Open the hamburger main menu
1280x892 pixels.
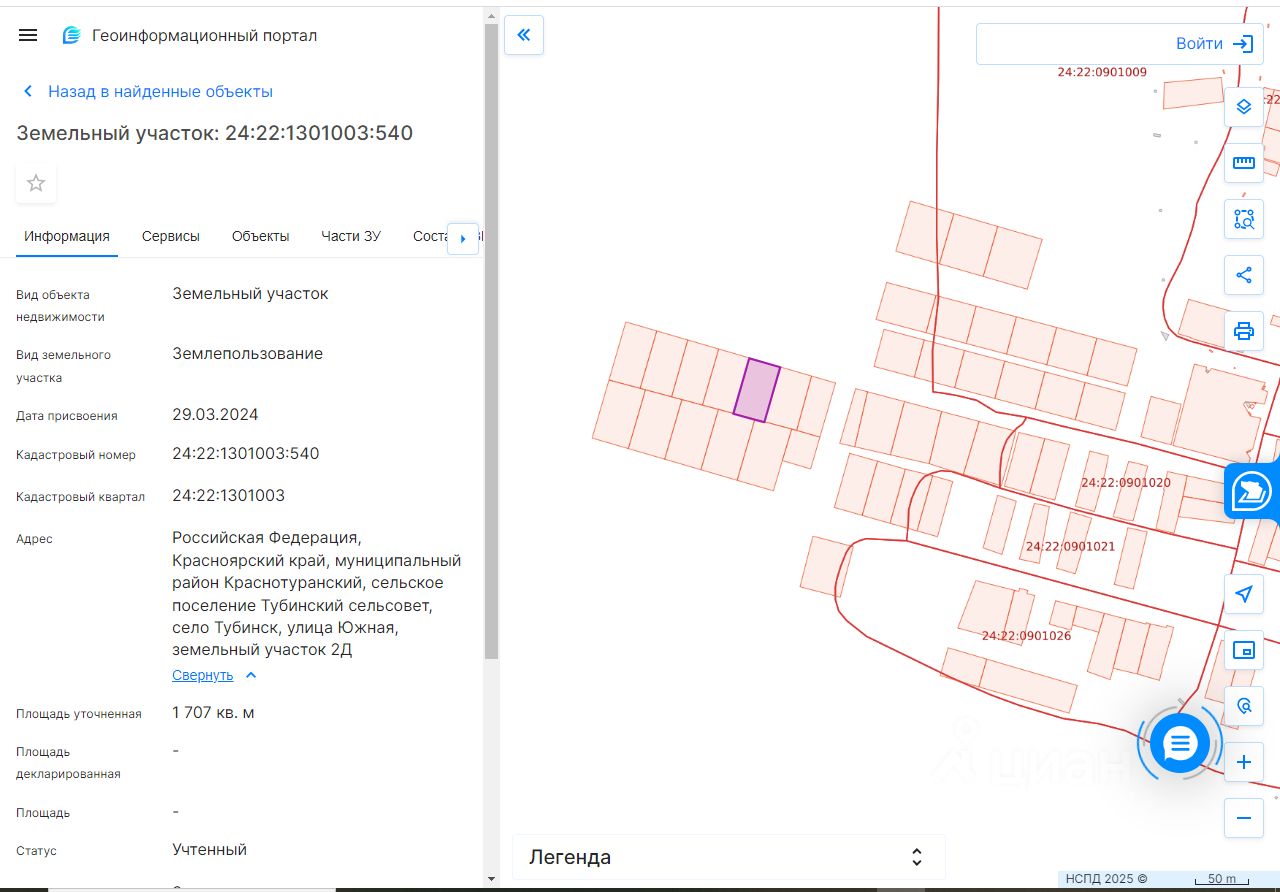[x=28, y=35]
